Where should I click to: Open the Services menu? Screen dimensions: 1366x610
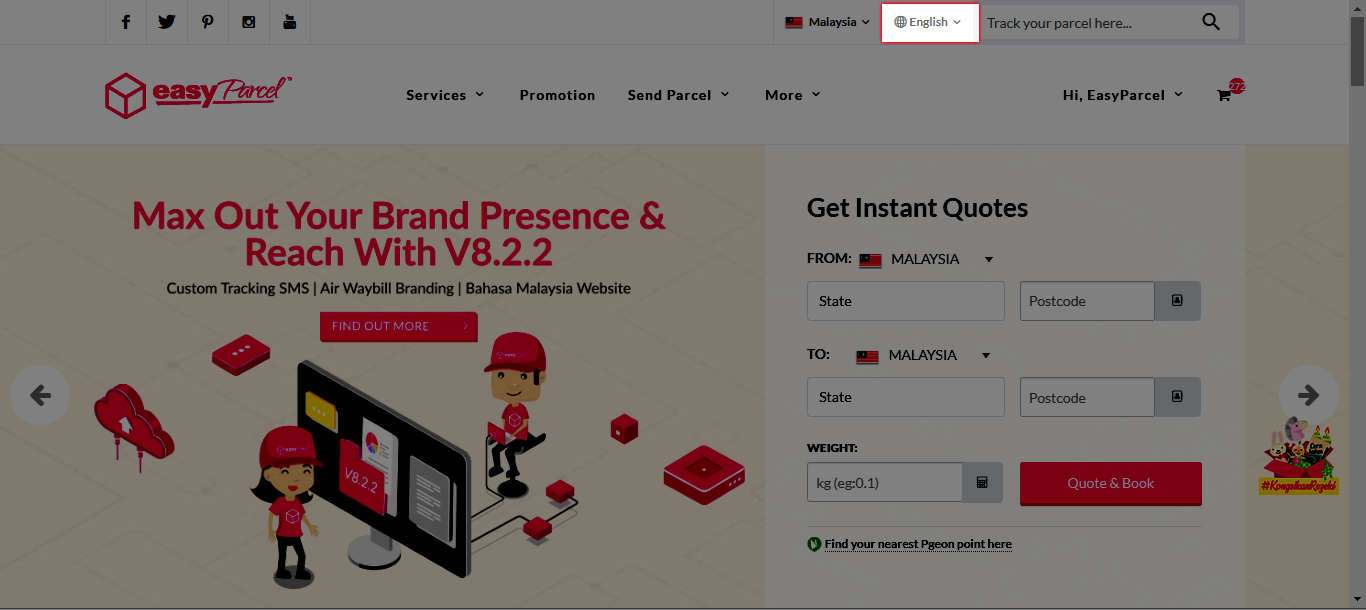pos(445,95)
